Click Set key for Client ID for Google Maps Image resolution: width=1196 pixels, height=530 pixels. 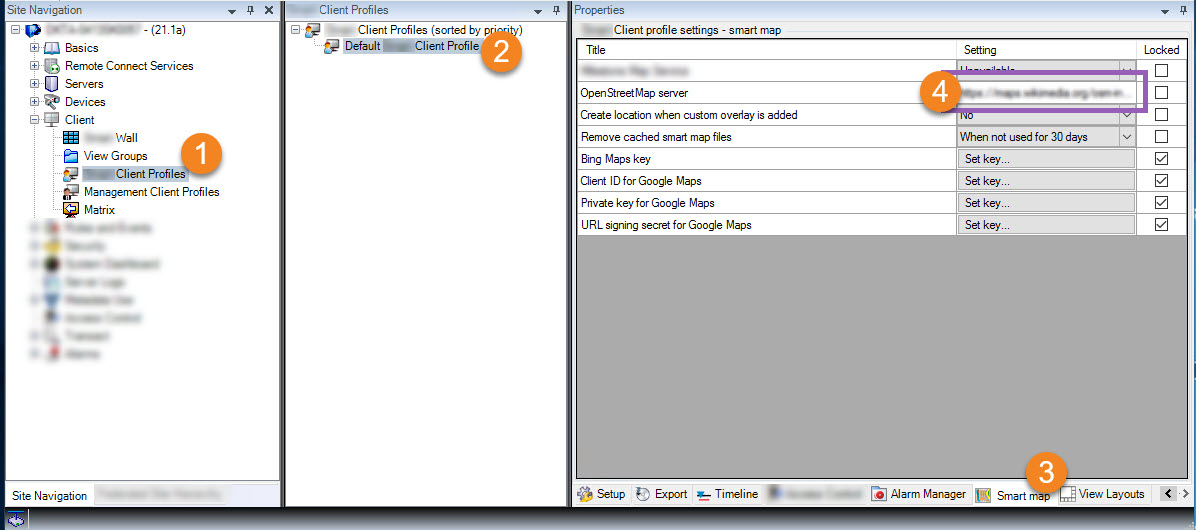pos(1045,181)
